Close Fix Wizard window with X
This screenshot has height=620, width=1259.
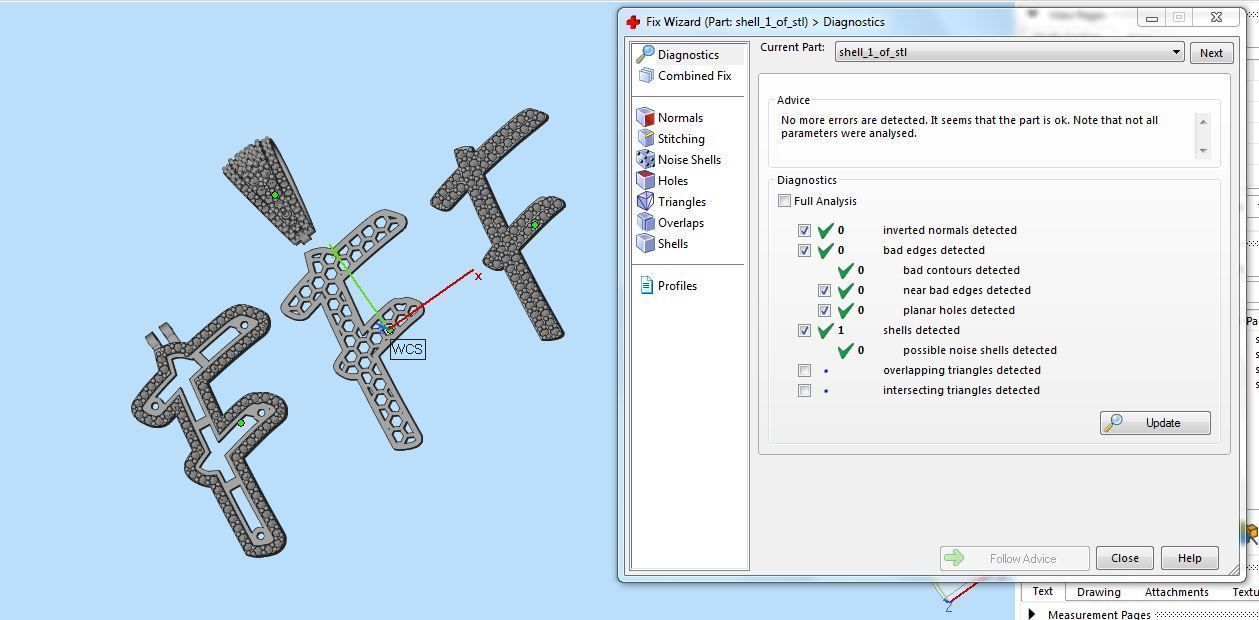coord(1215,18)
